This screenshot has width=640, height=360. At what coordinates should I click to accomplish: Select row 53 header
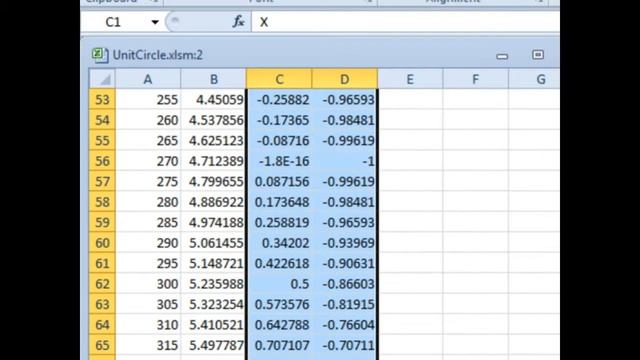(x=102, y=100)
